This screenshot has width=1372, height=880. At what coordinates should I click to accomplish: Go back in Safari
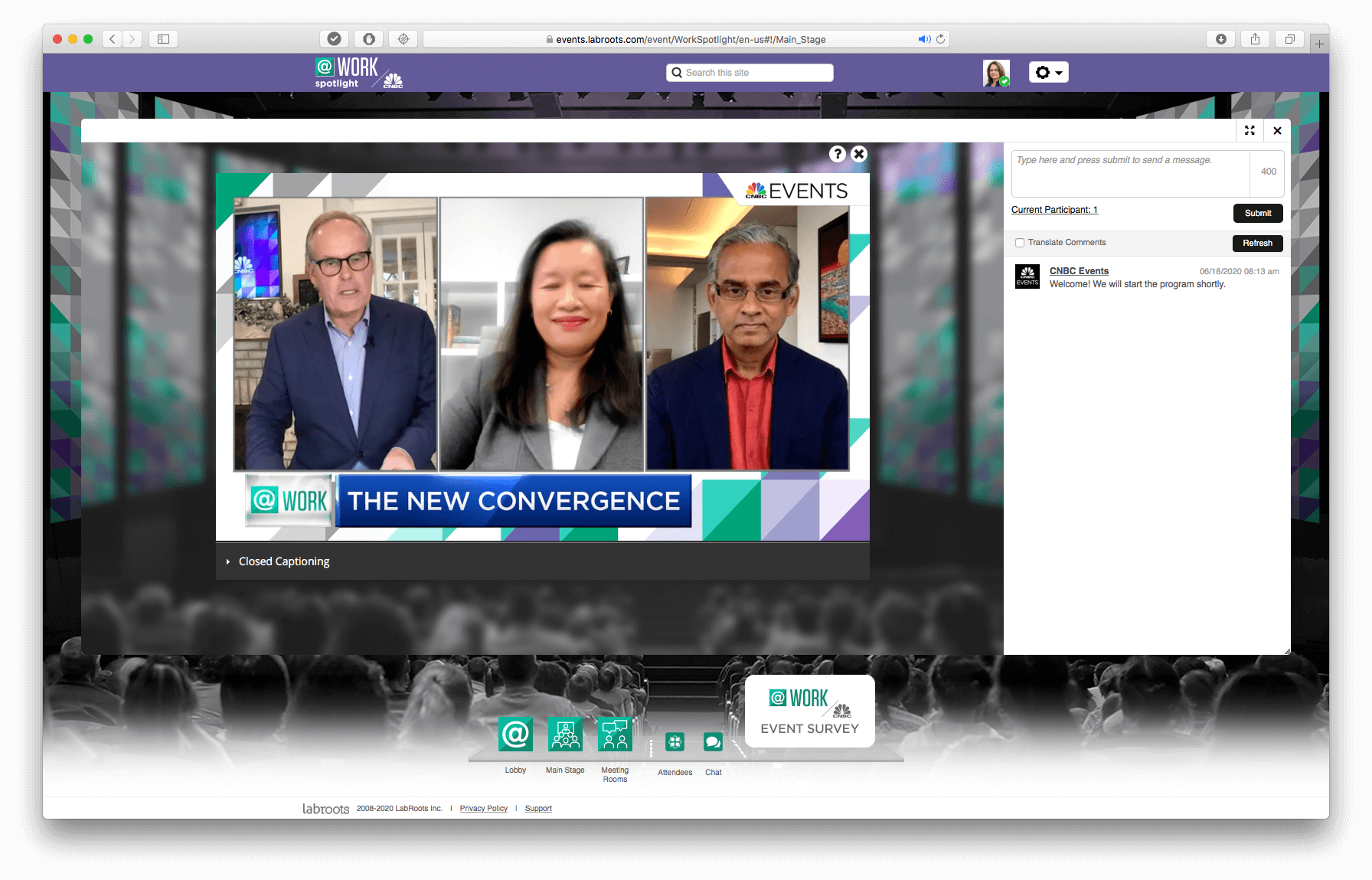(113, 39)
